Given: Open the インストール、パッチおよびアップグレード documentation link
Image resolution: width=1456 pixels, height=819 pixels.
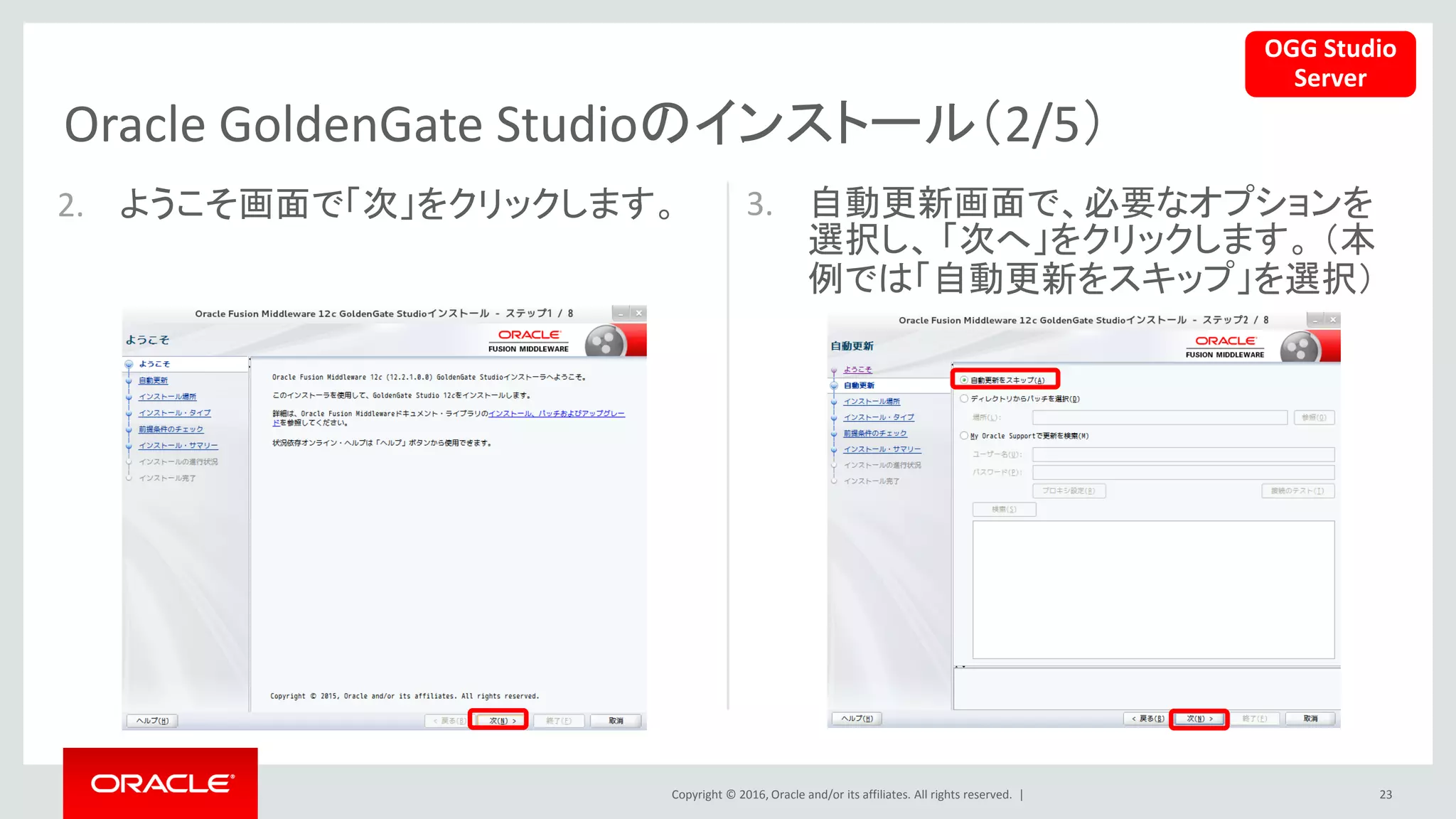Looking at the screenshot, I should [557, 414].
